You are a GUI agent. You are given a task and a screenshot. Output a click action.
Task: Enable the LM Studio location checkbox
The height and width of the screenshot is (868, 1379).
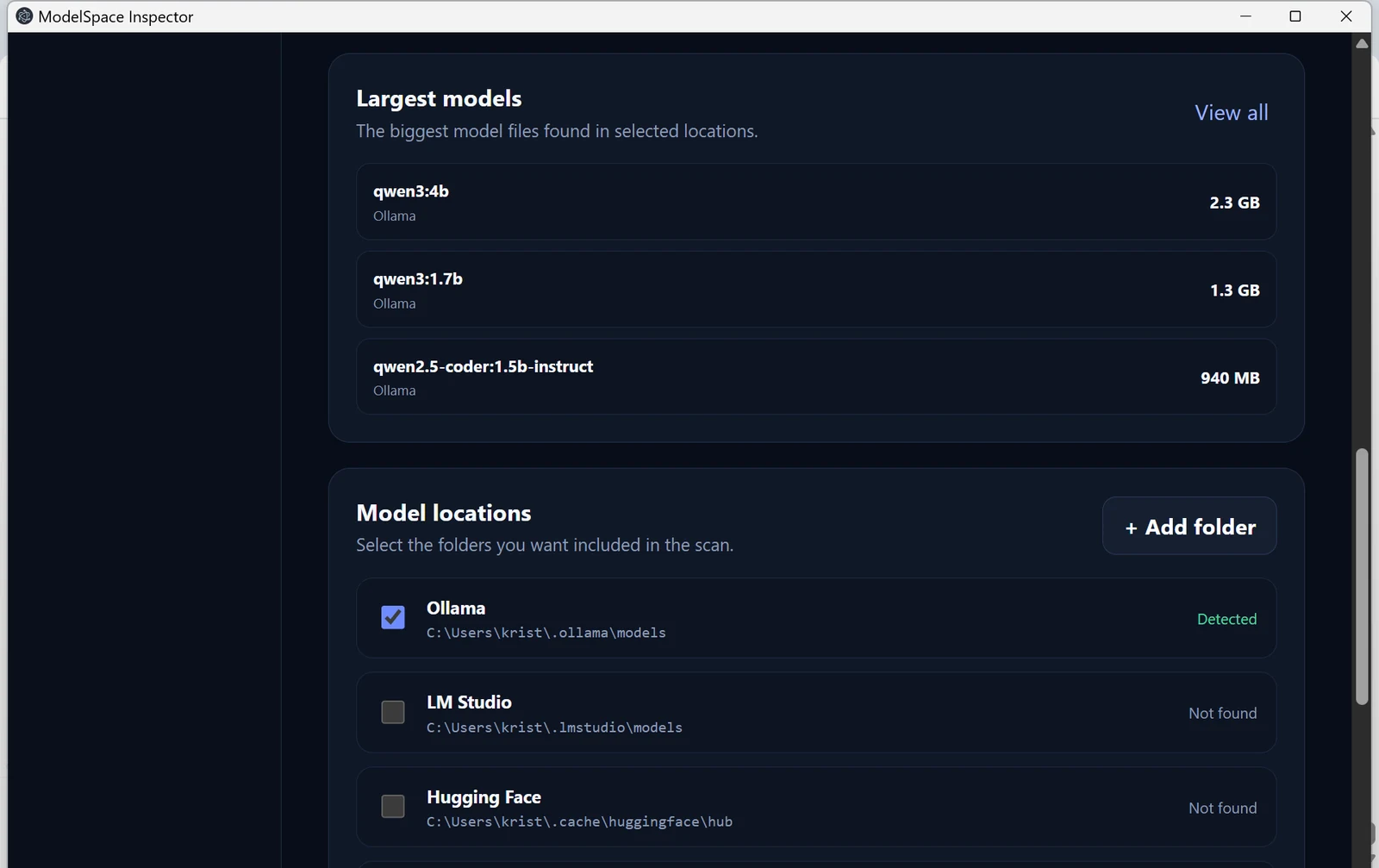click(393, 712)
